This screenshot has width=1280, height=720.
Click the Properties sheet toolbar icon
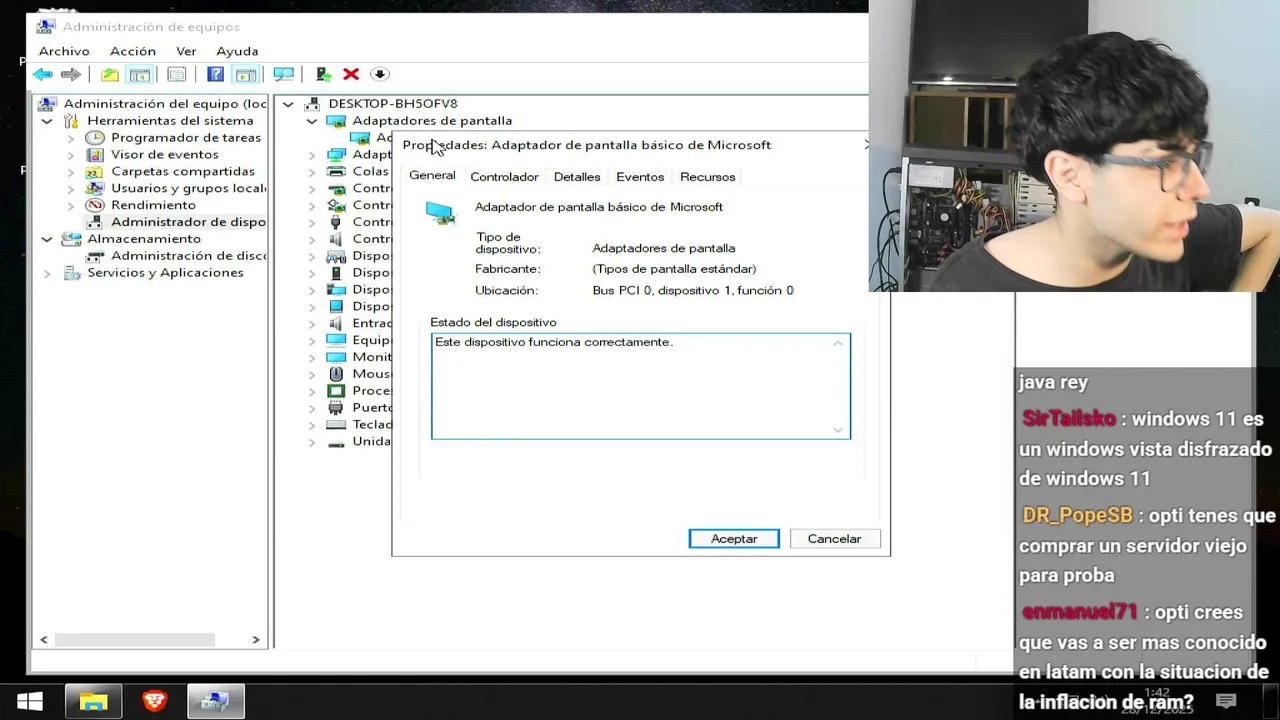(x=177, y=74)
